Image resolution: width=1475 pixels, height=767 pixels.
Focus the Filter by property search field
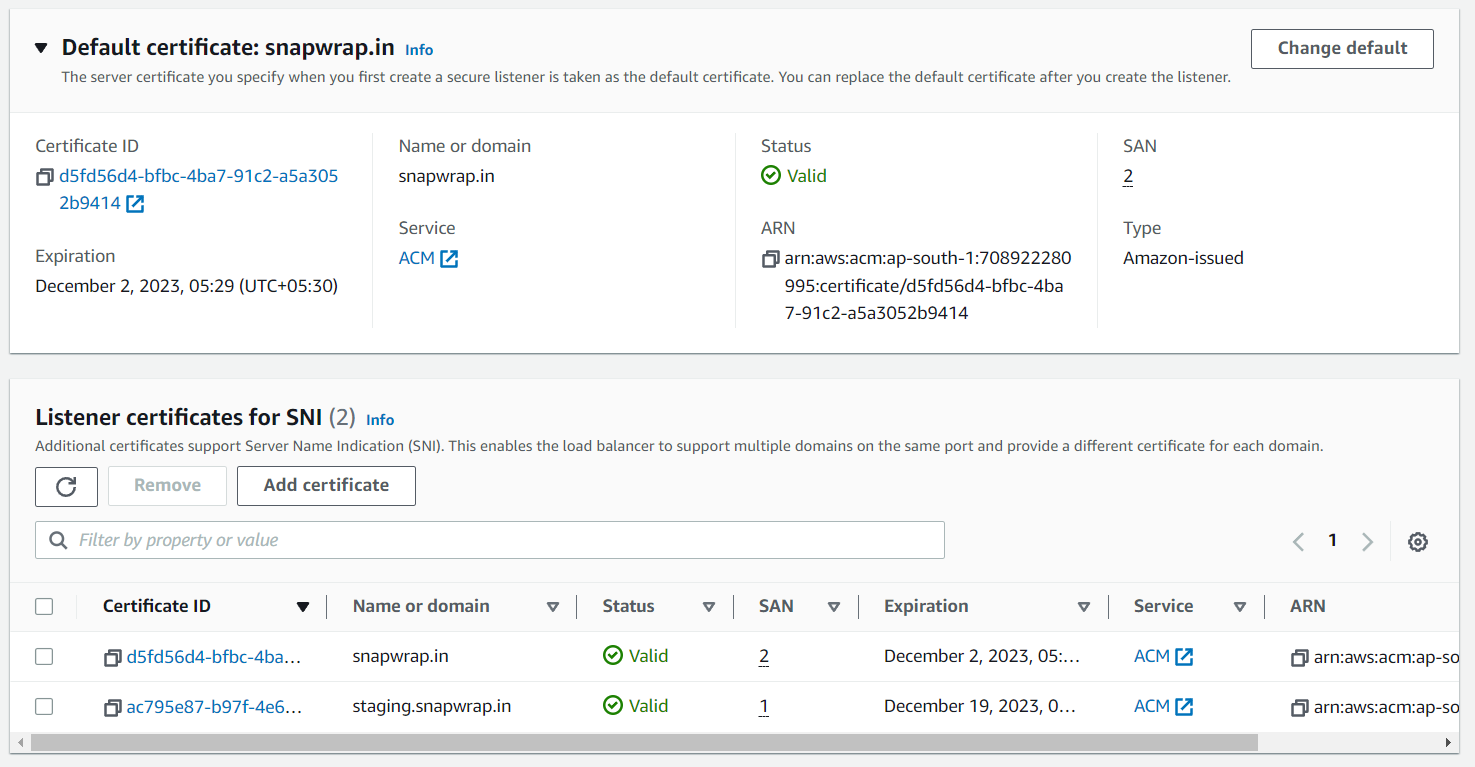point(490,540)
